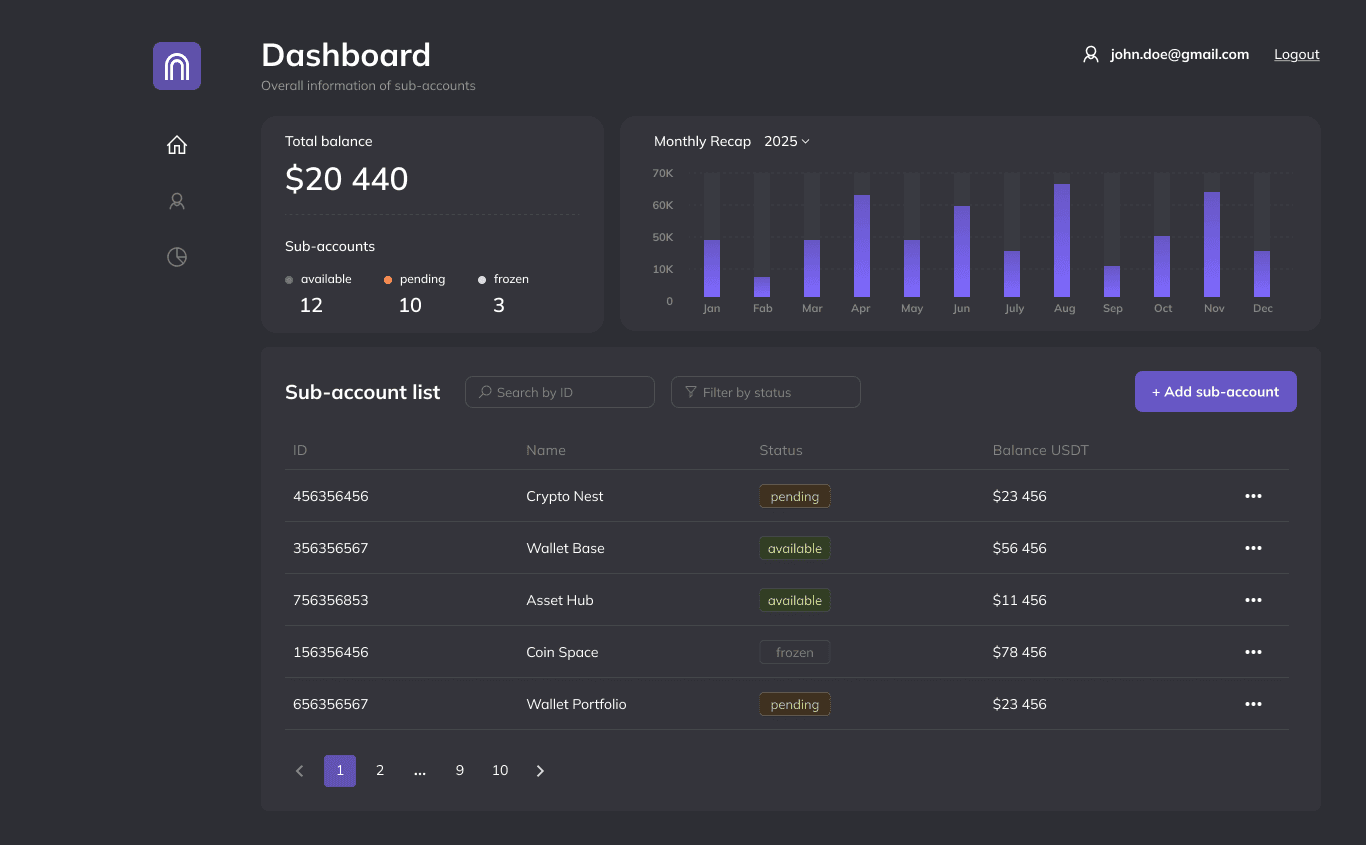Click the available badge for Wallet Base
This screenshot has width=1366, height=845.
(x=795, y=548)
